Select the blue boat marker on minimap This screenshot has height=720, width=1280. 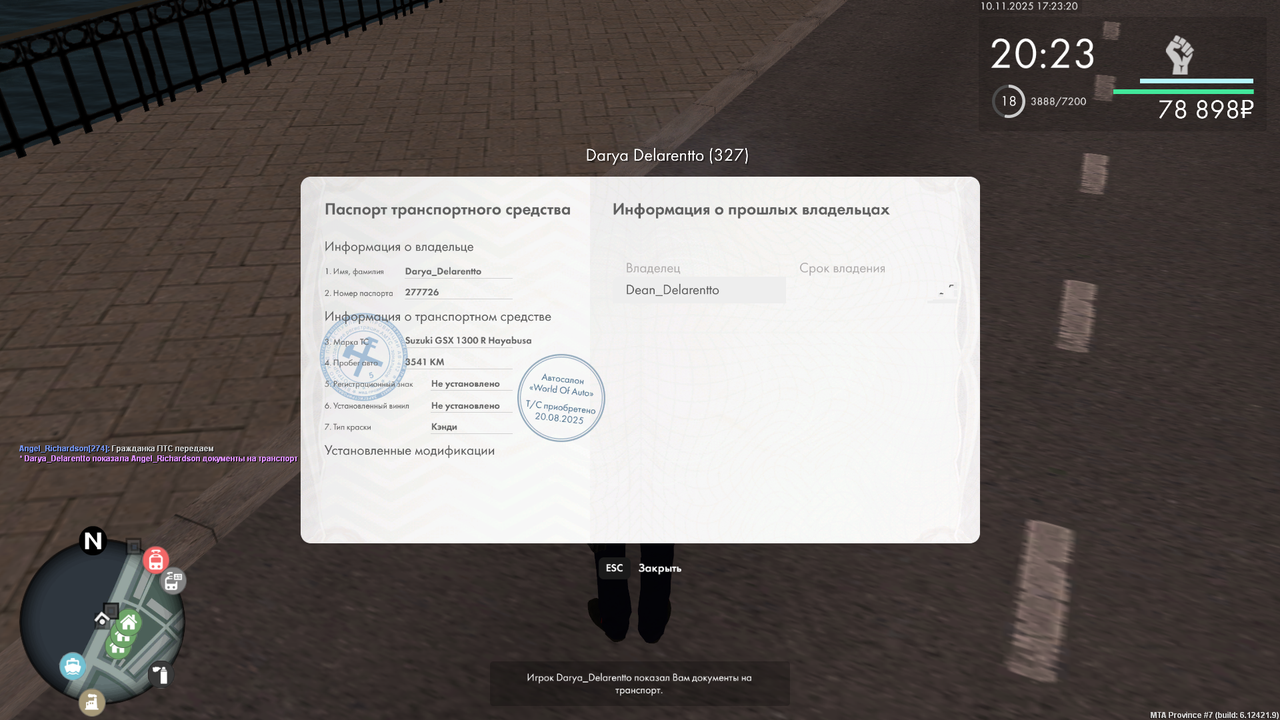72,666
